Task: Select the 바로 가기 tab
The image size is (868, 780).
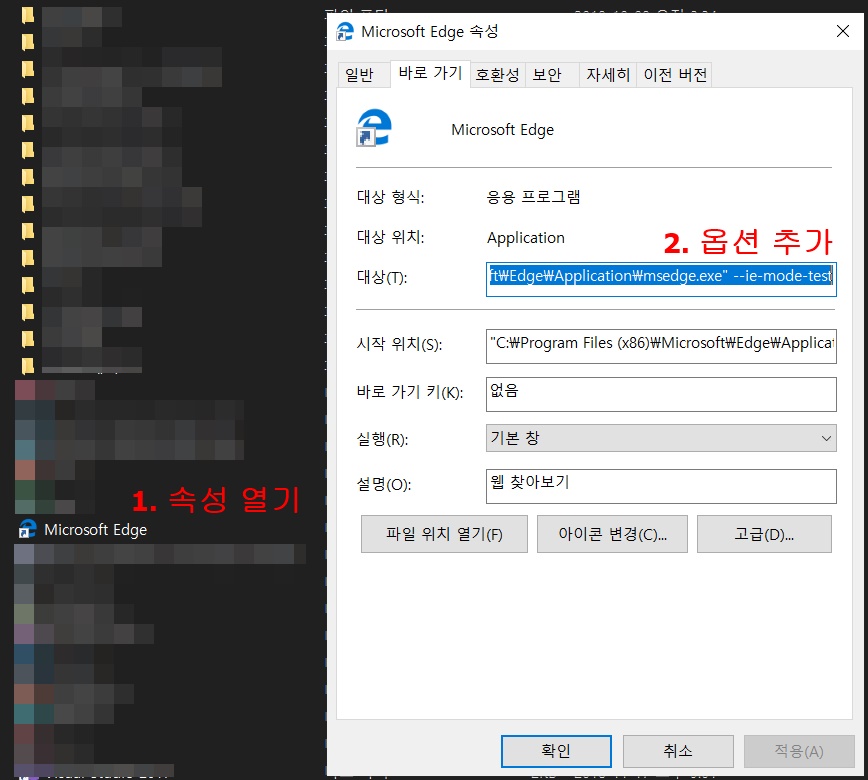Action: coord(430,74)
